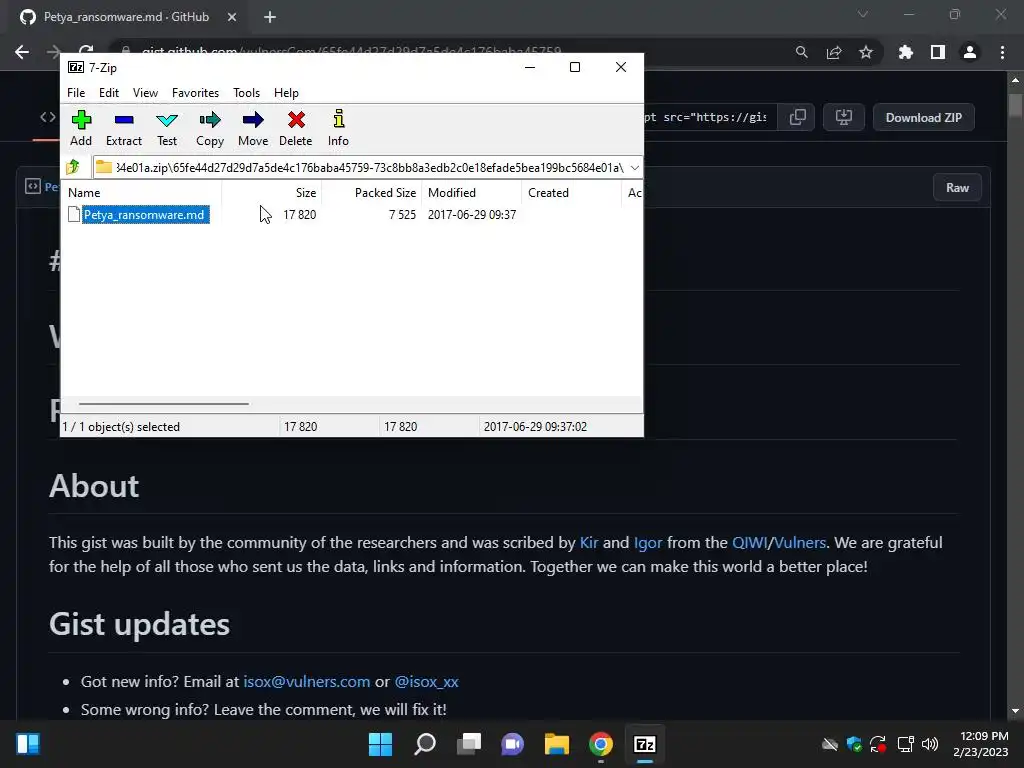Sort by the Size column header

[x=272, y=193]
